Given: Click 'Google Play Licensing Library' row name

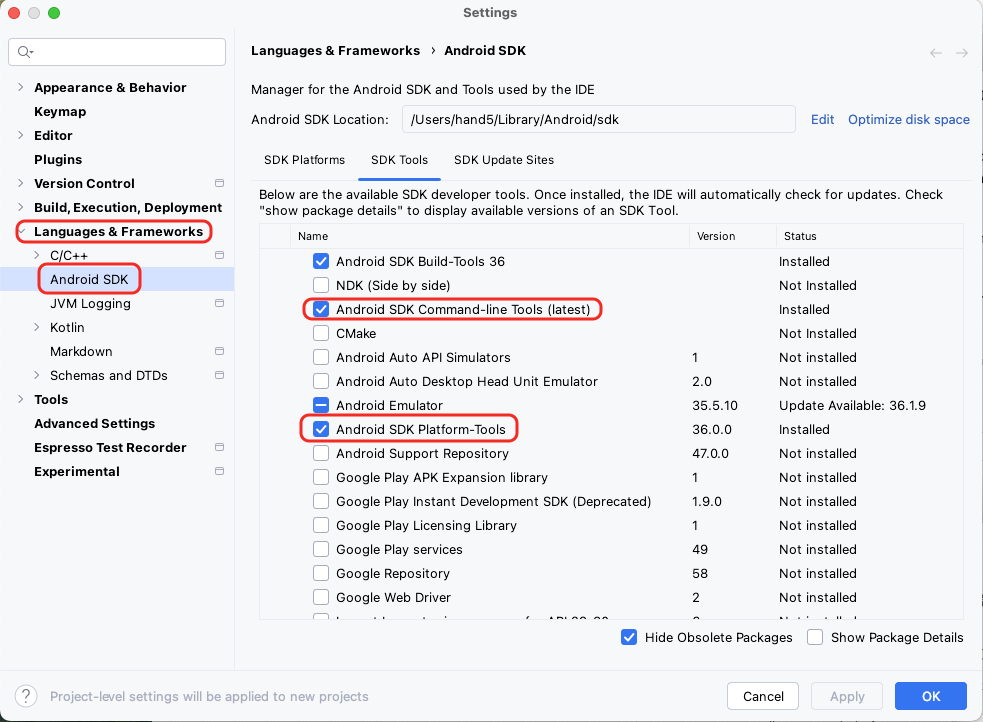Looking at the screenshot, I should (426, 525).
